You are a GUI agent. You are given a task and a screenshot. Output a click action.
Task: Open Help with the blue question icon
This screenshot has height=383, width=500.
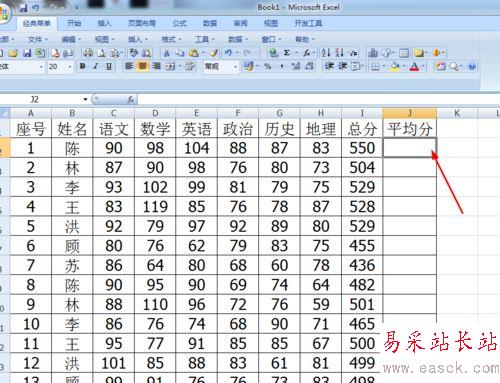472,66
